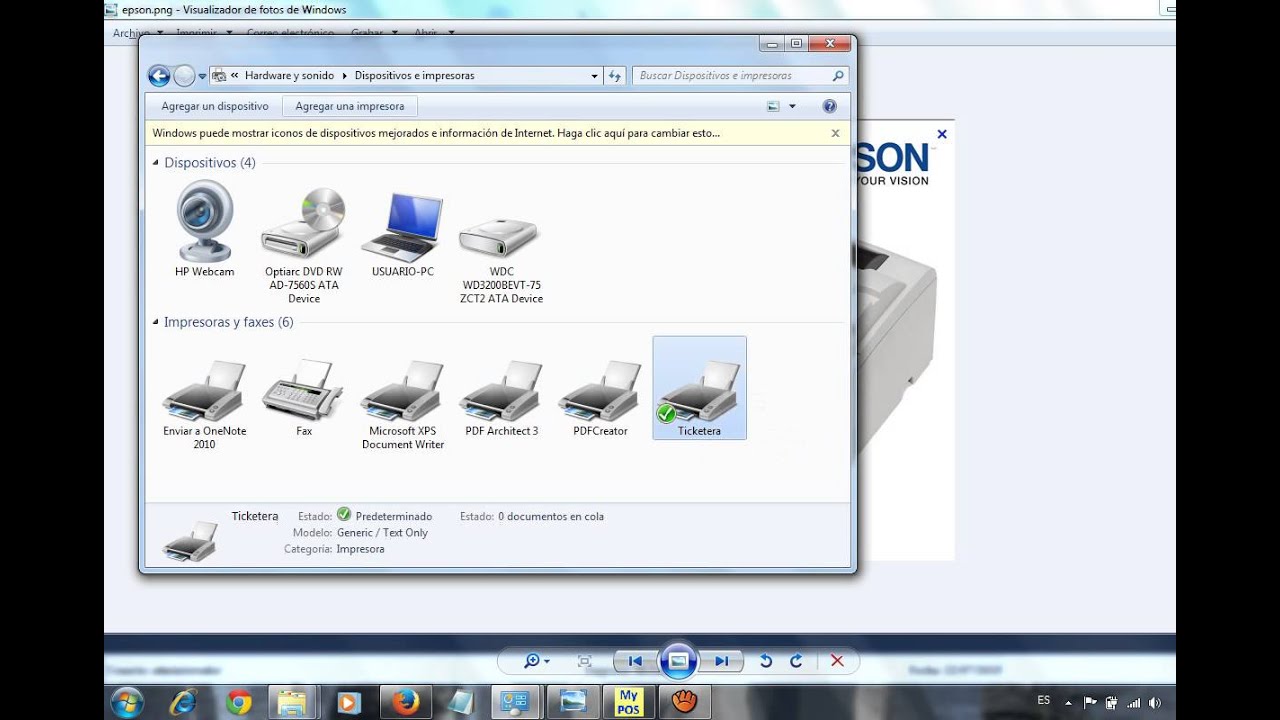The height and width of the screenshot is (720, 1280).
Task: Select Microsoft XPS Document Writer printer
Action: [403, 405]
